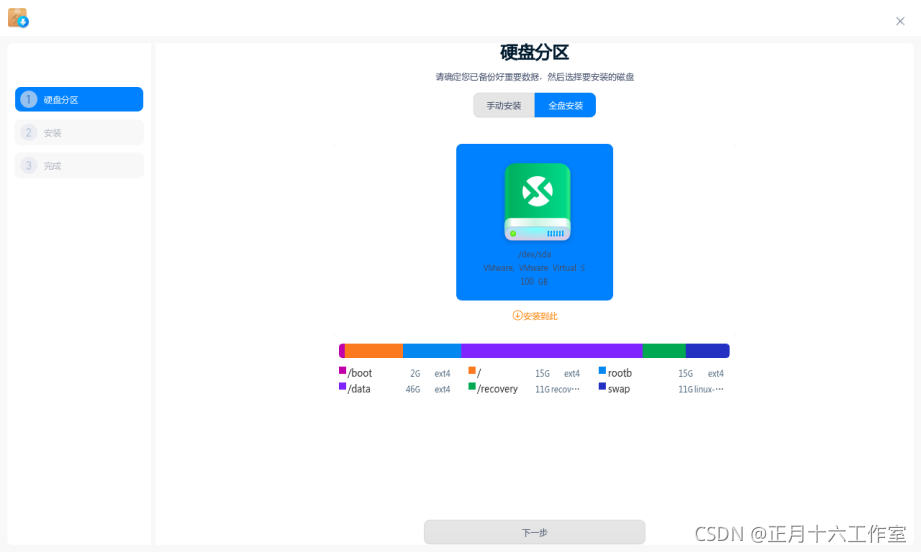This screenshot has height=552, width=921.
Task: Select step 2 安装 in sidebar
Action: 79,132
